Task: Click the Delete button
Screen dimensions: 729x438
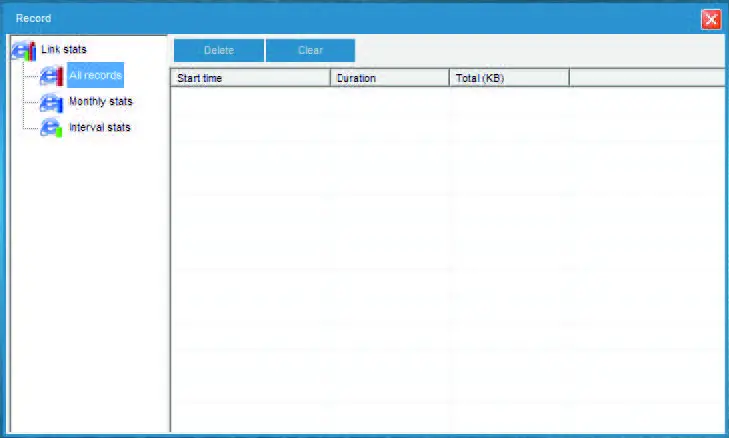Action: pos(219,50)
